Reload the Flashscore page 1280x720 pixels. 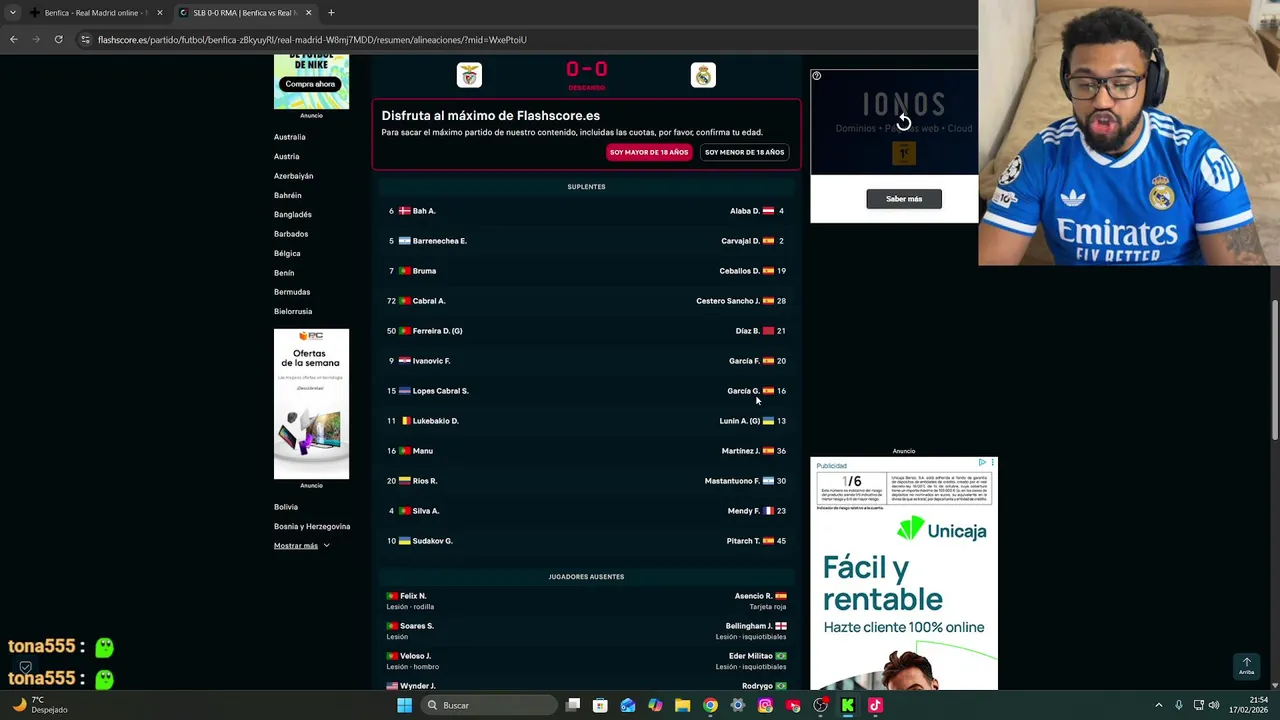[x=58, y=39]
